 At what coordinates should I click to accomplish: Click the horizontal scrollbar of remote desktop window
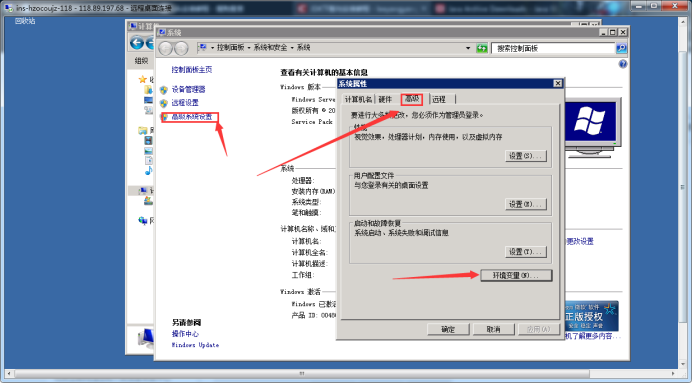pyautogui.click(x=302, y=373)
